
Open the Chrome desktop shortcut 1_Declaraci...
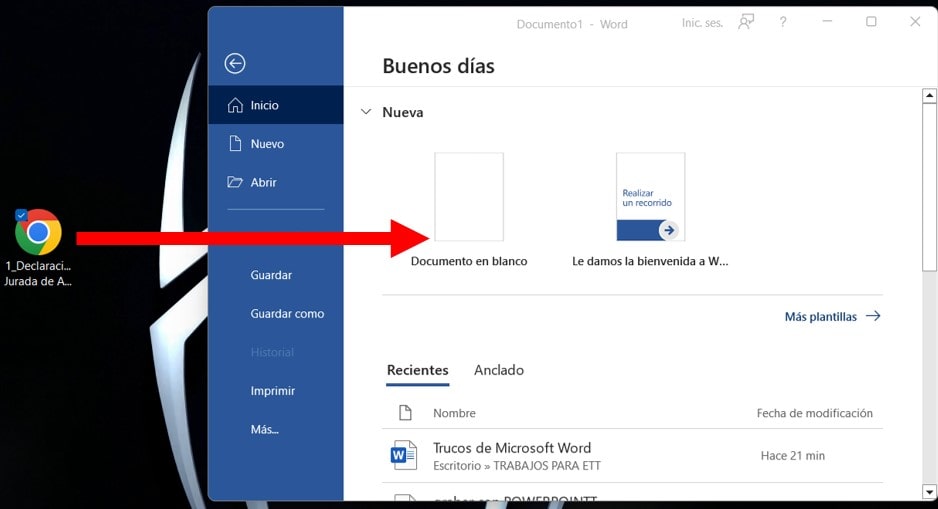[38, 233]
